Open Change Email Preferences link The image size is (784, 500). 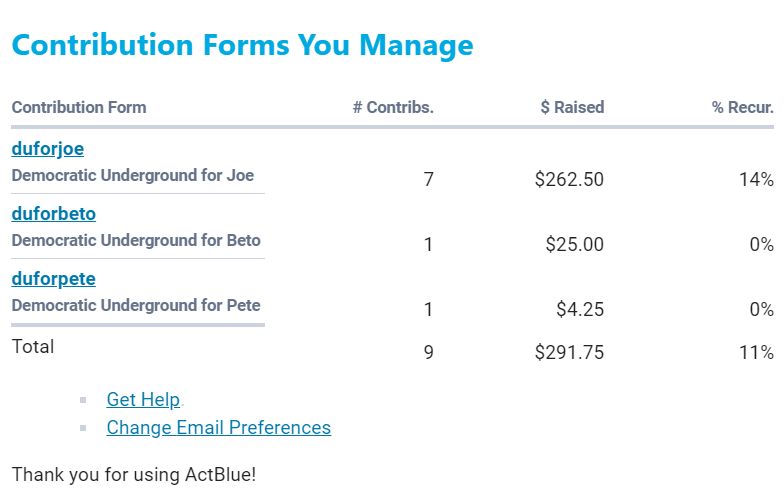(218, 427)
